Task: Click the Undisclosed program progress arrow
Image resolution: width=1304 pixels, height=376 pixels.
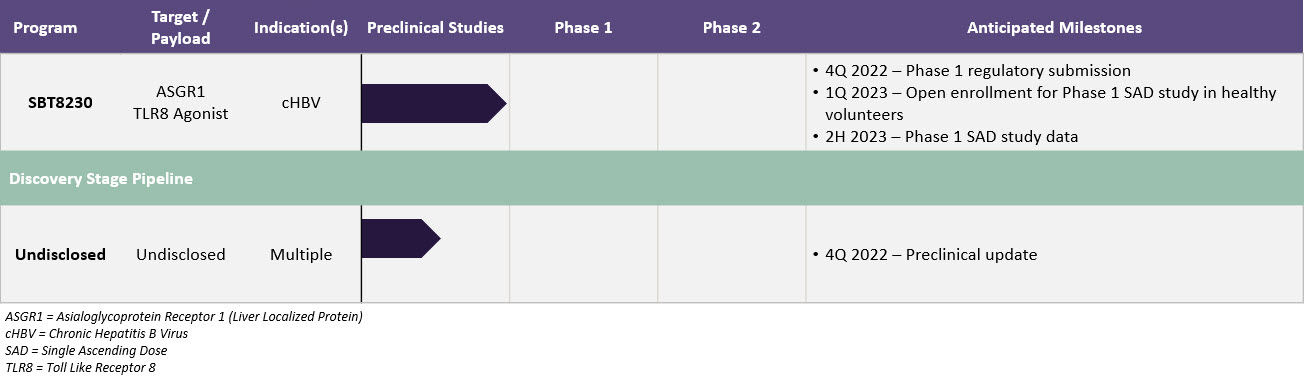Action: tap(401, 238)
